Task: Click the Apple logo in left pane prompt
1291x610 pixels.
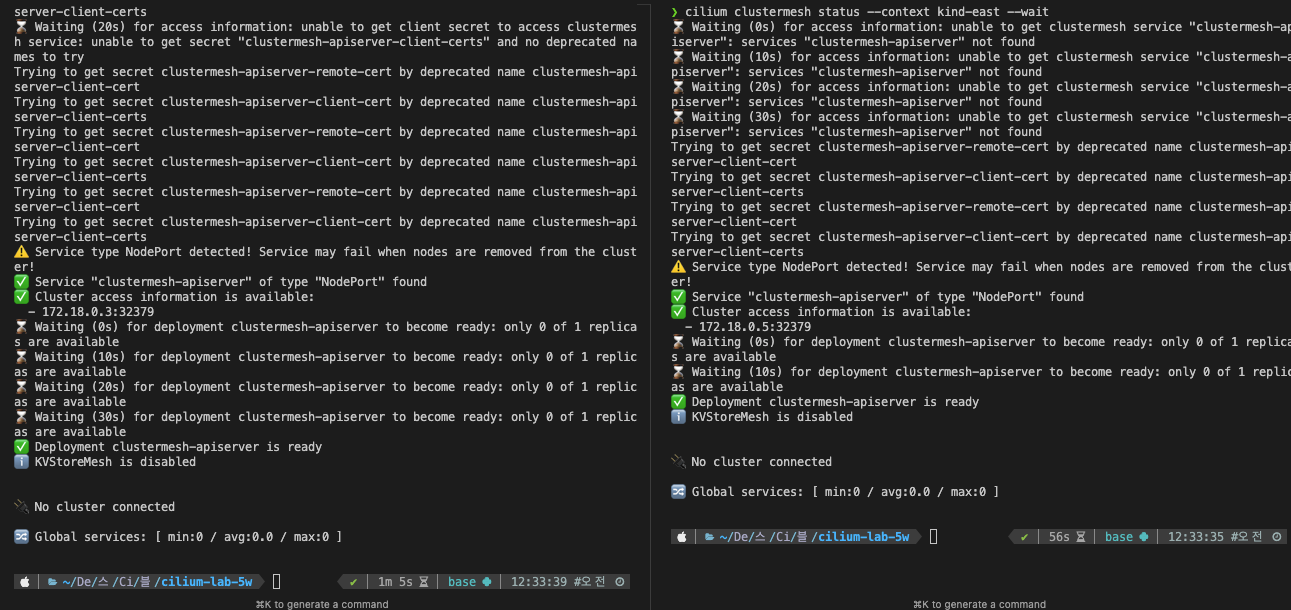Action: click(25, 582)
